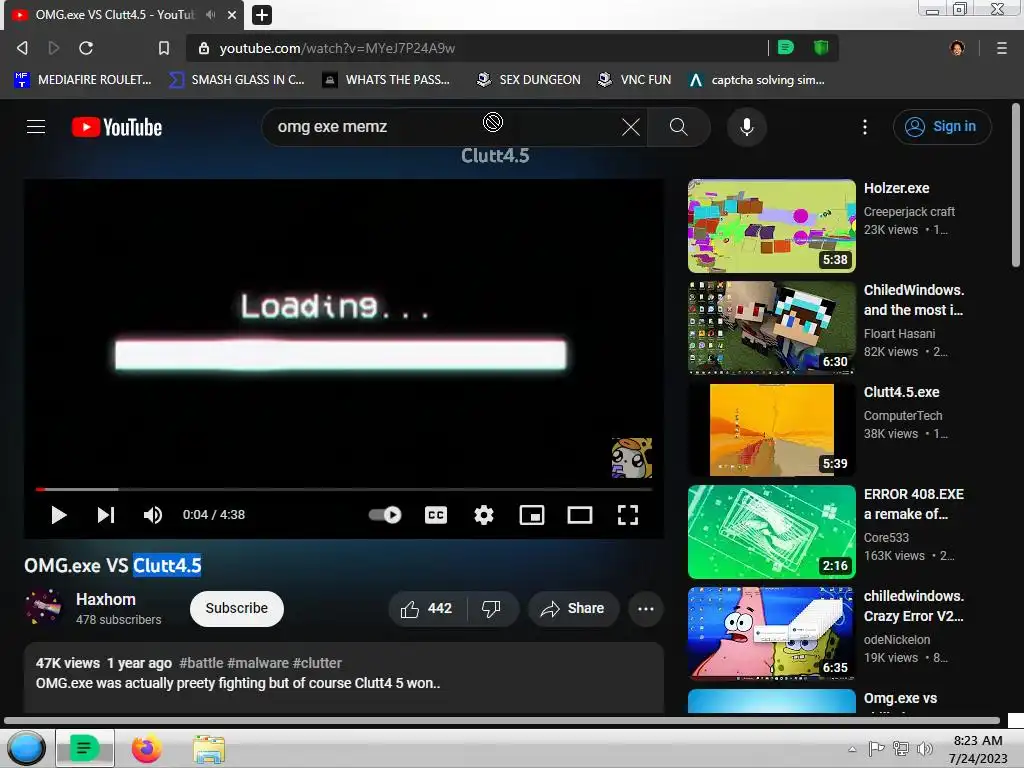This screenshot has height=768, width=1024.
Task: Open Firefox from the taskbar
Action: [x=146, y=748]
